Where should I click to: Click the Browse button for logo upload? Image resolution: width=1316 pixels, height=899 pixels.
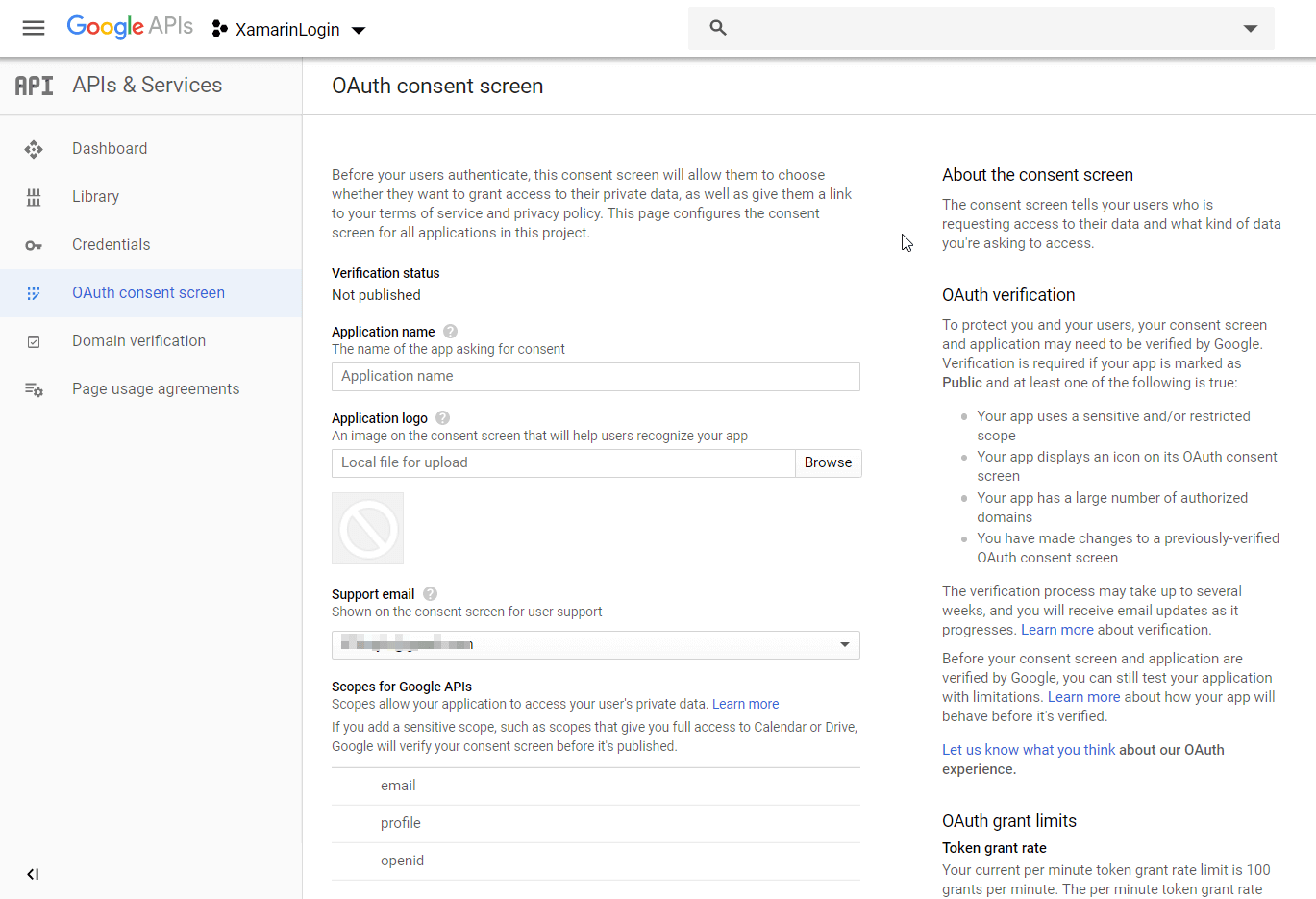click(828, 463)
